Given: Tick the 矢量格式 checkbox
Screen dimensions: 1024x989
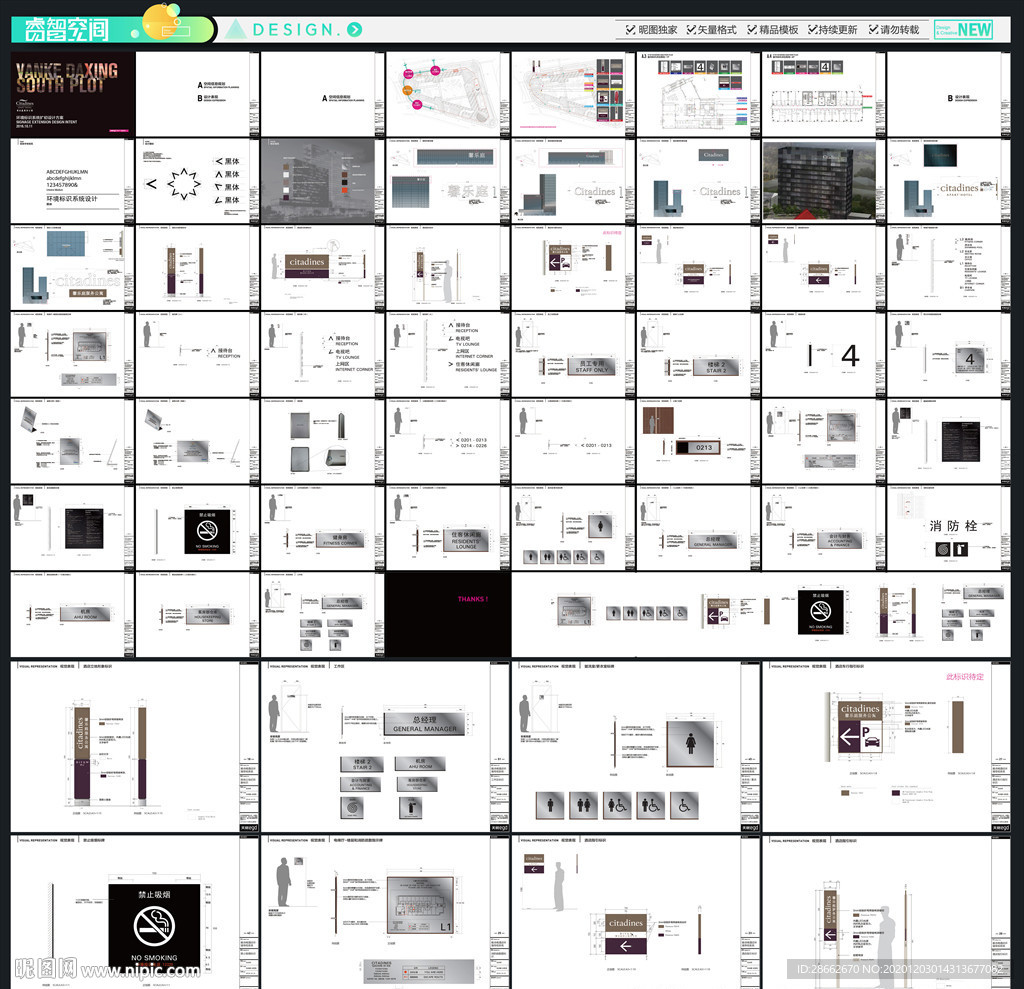Looking at the screenshot, I should tap(691, 29).
